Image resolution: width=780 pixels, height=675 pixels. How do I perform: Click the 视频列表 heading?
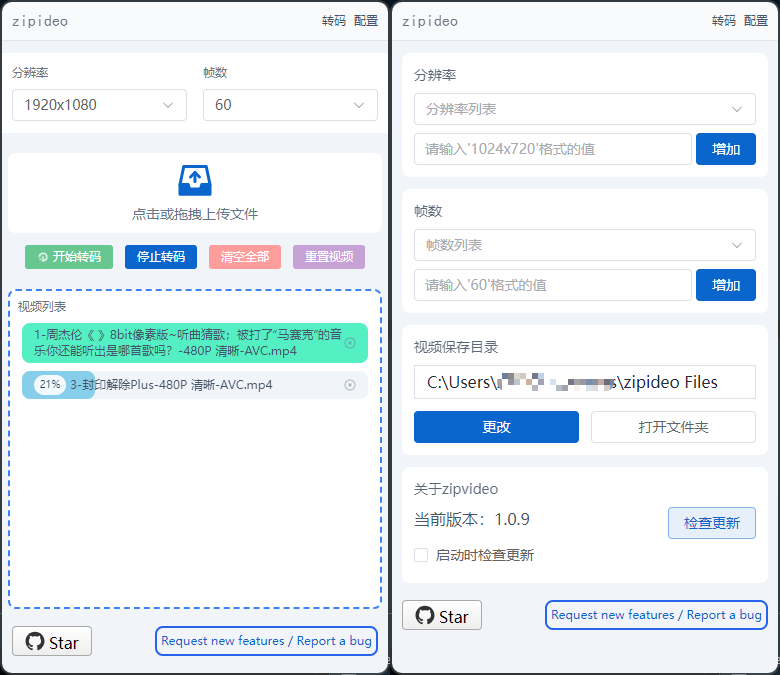pos(42,307)
